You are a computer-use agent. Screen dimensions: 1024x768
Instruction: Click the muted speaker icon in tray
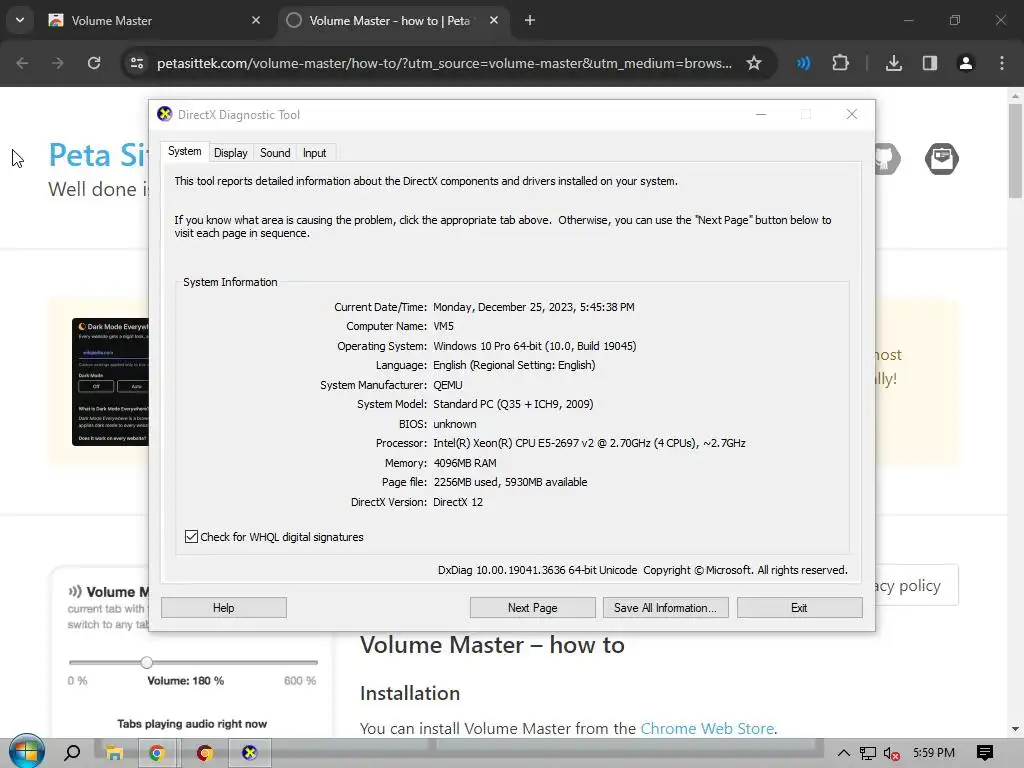[892, 753]
